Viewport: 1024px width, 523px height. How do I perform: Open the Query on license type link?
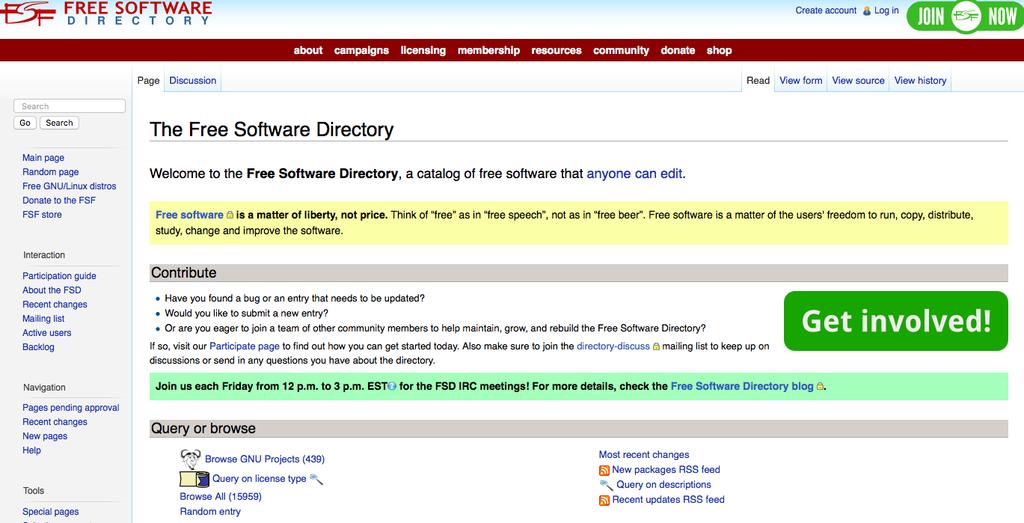(x=259, y=479)
